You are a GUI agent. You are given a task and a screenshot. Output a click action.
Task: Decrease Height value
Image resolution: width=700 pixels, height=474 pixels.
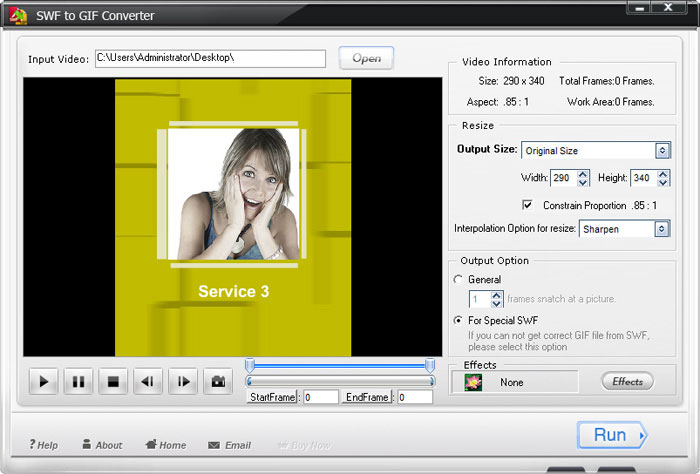point(663,182)
